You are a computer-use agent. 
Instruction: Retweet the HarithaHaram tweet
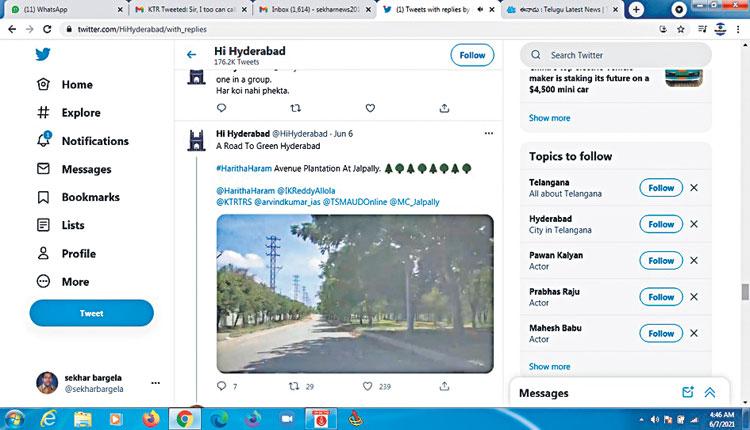point(296,386)
